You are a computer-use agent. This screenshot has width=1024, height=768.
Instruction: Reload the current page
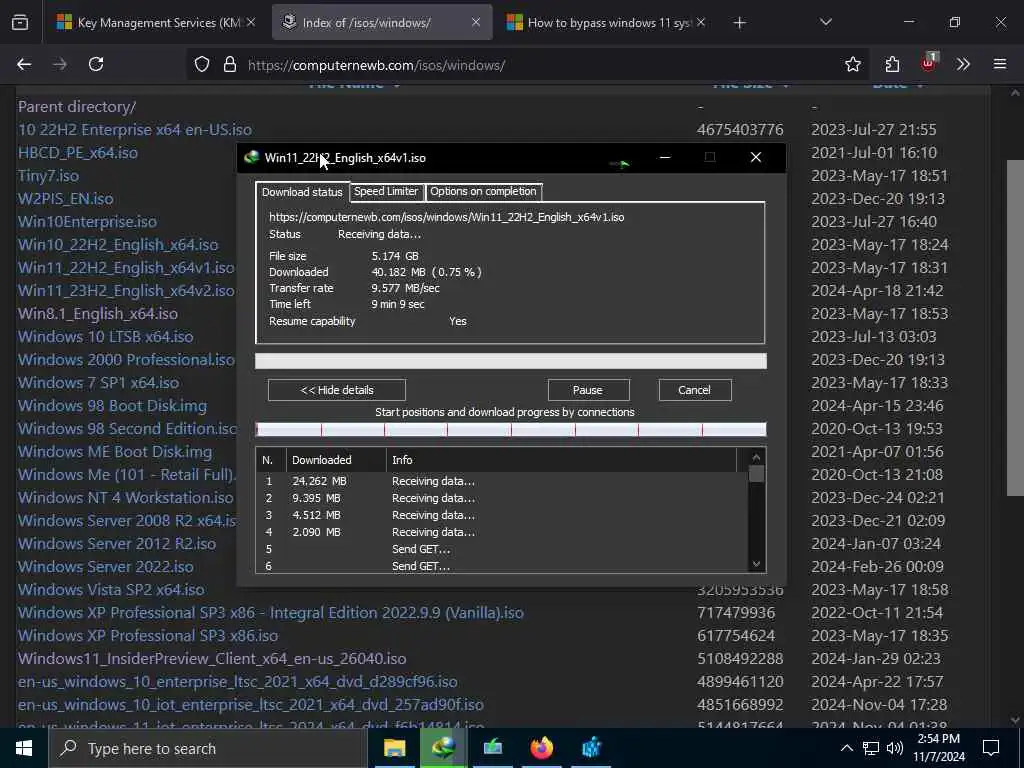click(x=96, y=64)
